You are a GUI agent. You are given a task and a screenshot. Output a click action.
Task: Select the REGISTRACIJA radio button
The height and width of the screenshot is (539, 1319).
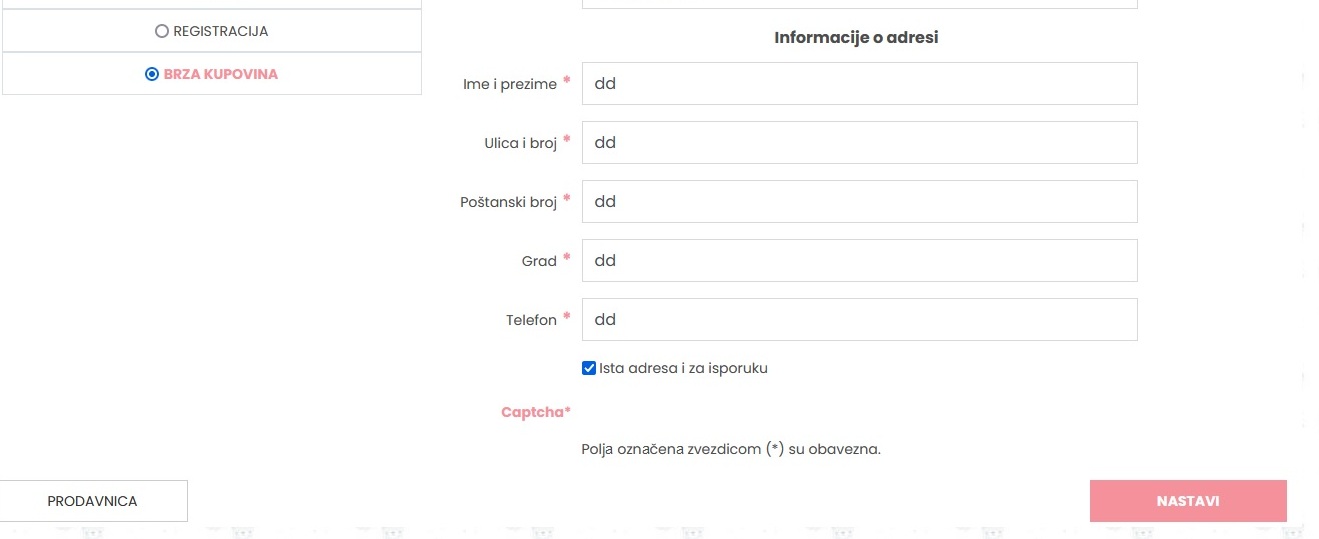pos(162,31)
